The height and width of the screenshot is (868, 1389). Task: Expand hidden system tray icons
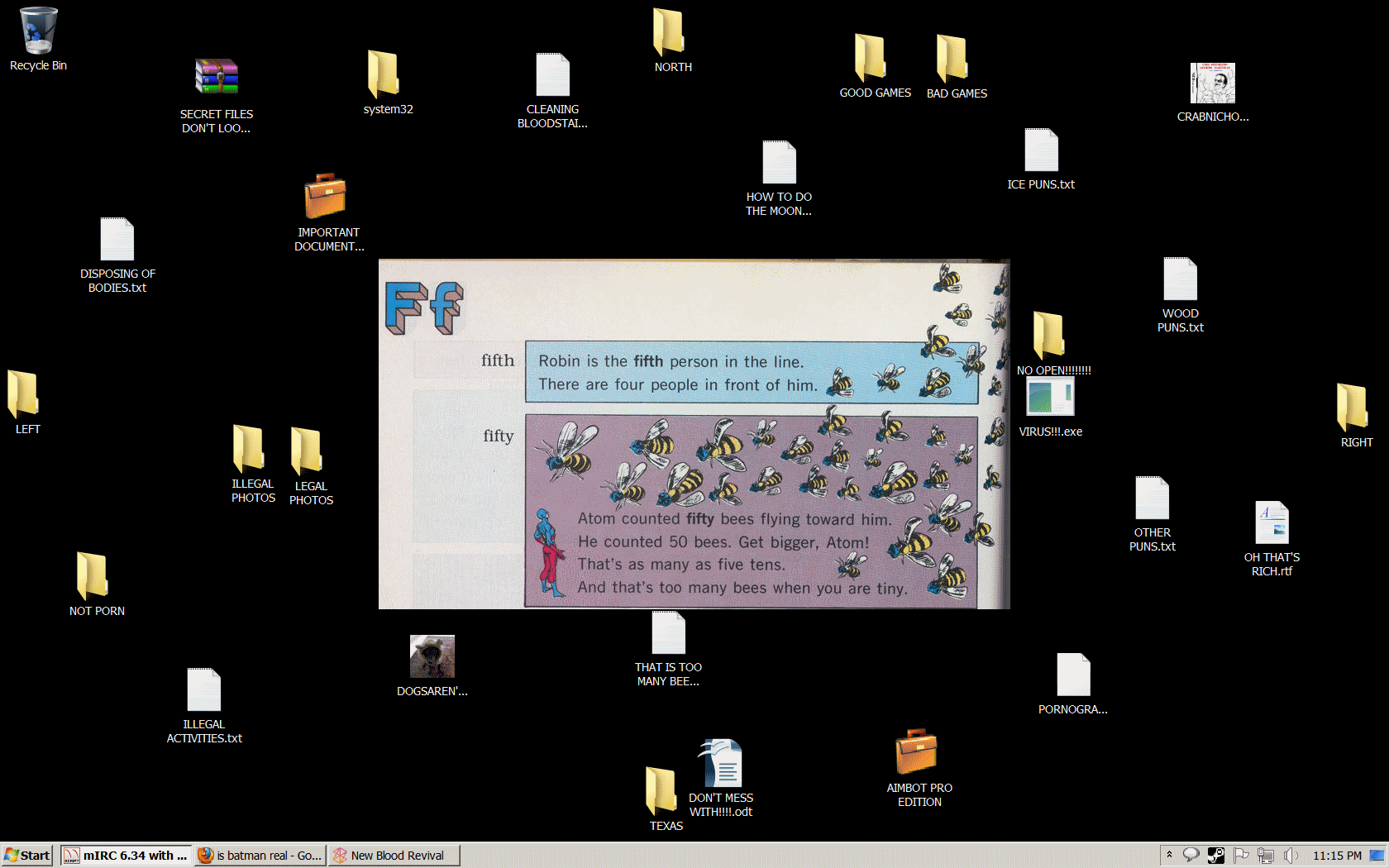[1169, 855]
